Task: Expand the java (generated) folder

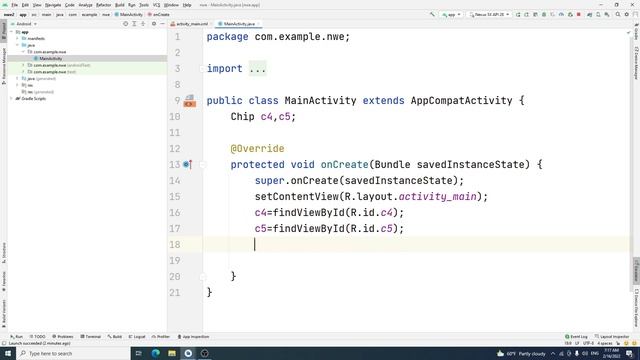Action: pyautogui.click(x=17, y=78)
